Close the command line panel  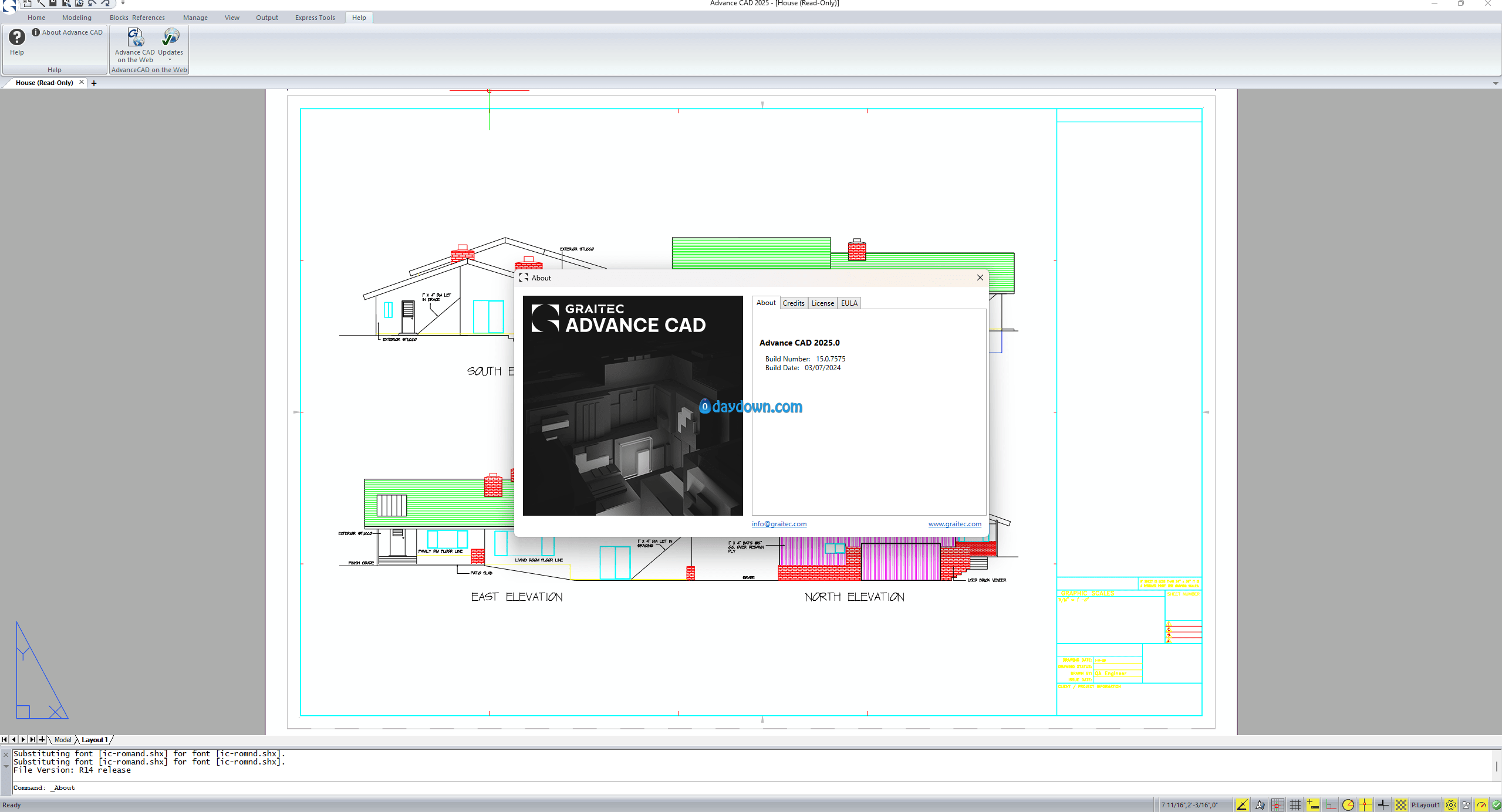[x=6, y=755]
